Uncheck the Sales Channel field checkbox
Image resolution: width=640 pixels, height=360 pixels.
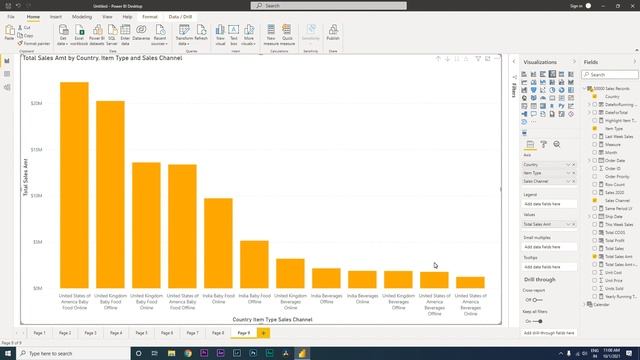click(x=595, y=200)
